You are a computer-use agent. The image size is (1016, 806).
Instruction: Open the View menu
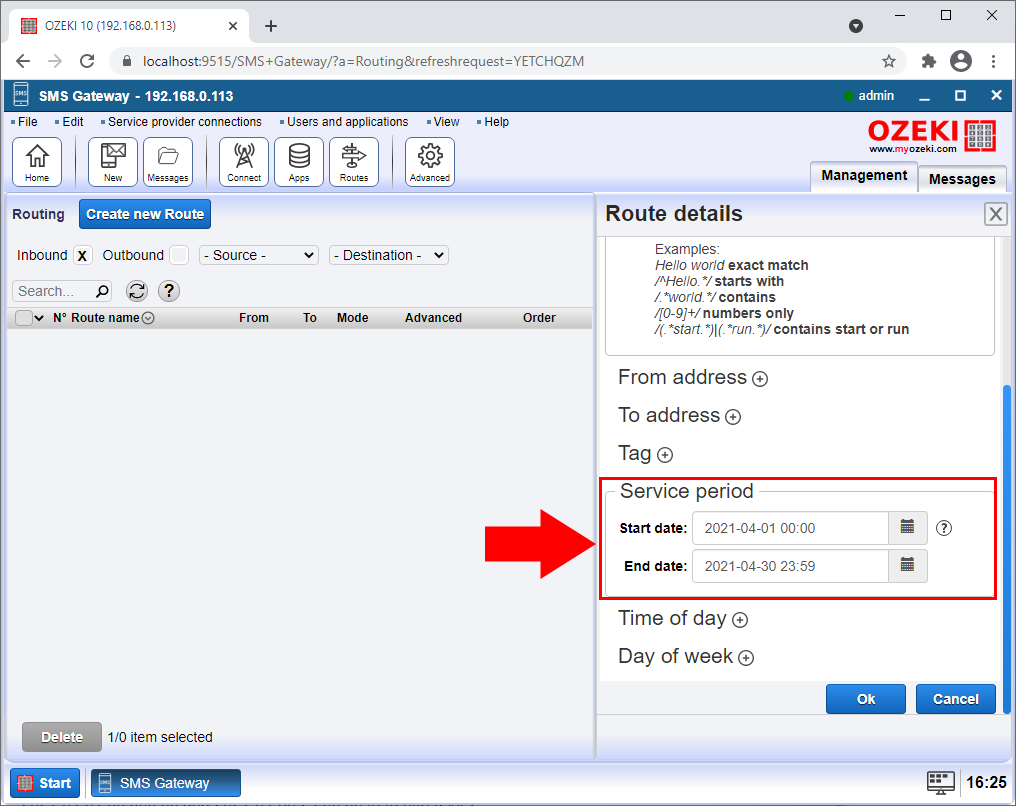(446, 122)
